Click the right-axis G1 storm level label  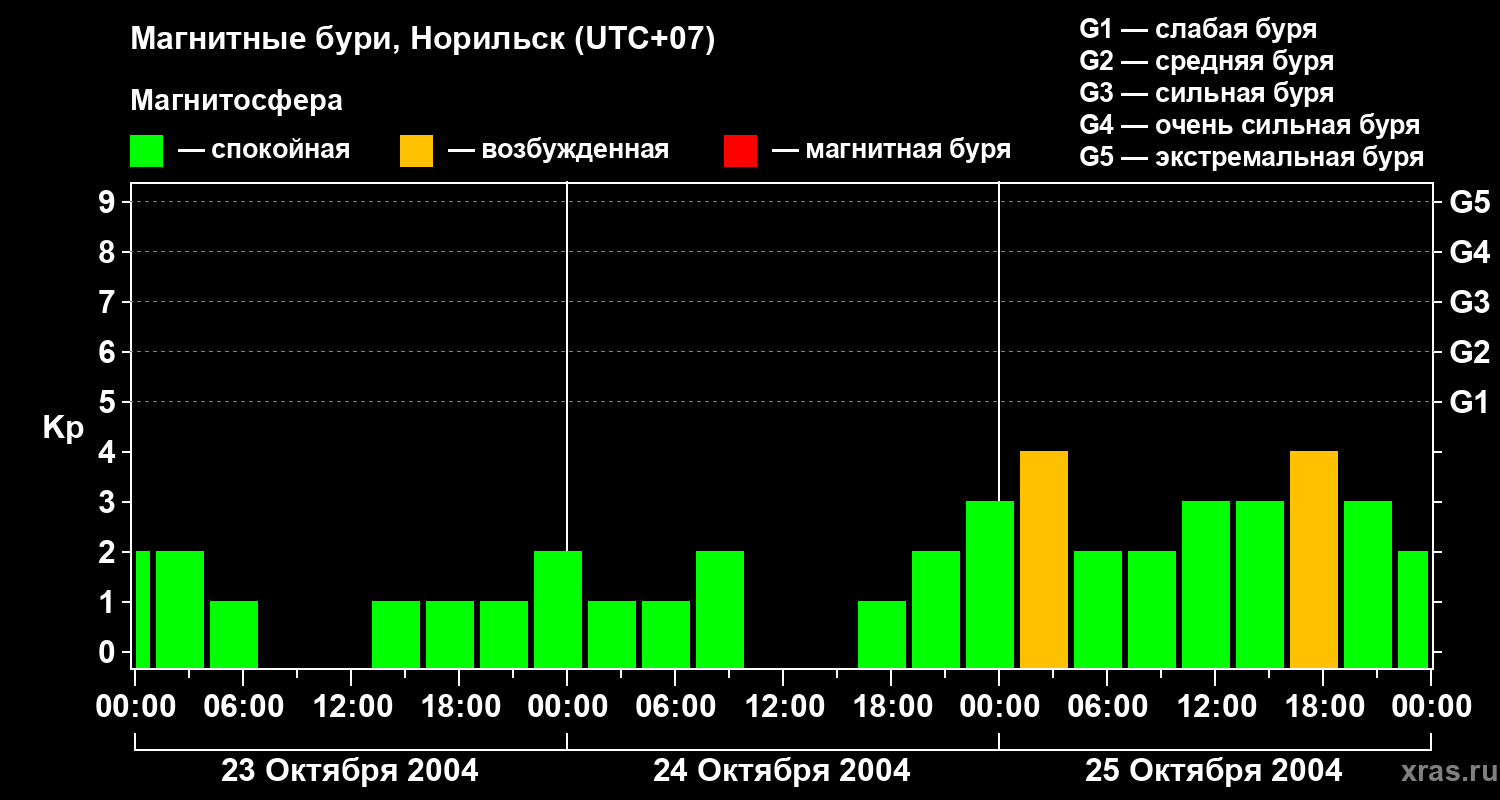pos(1469,402)
